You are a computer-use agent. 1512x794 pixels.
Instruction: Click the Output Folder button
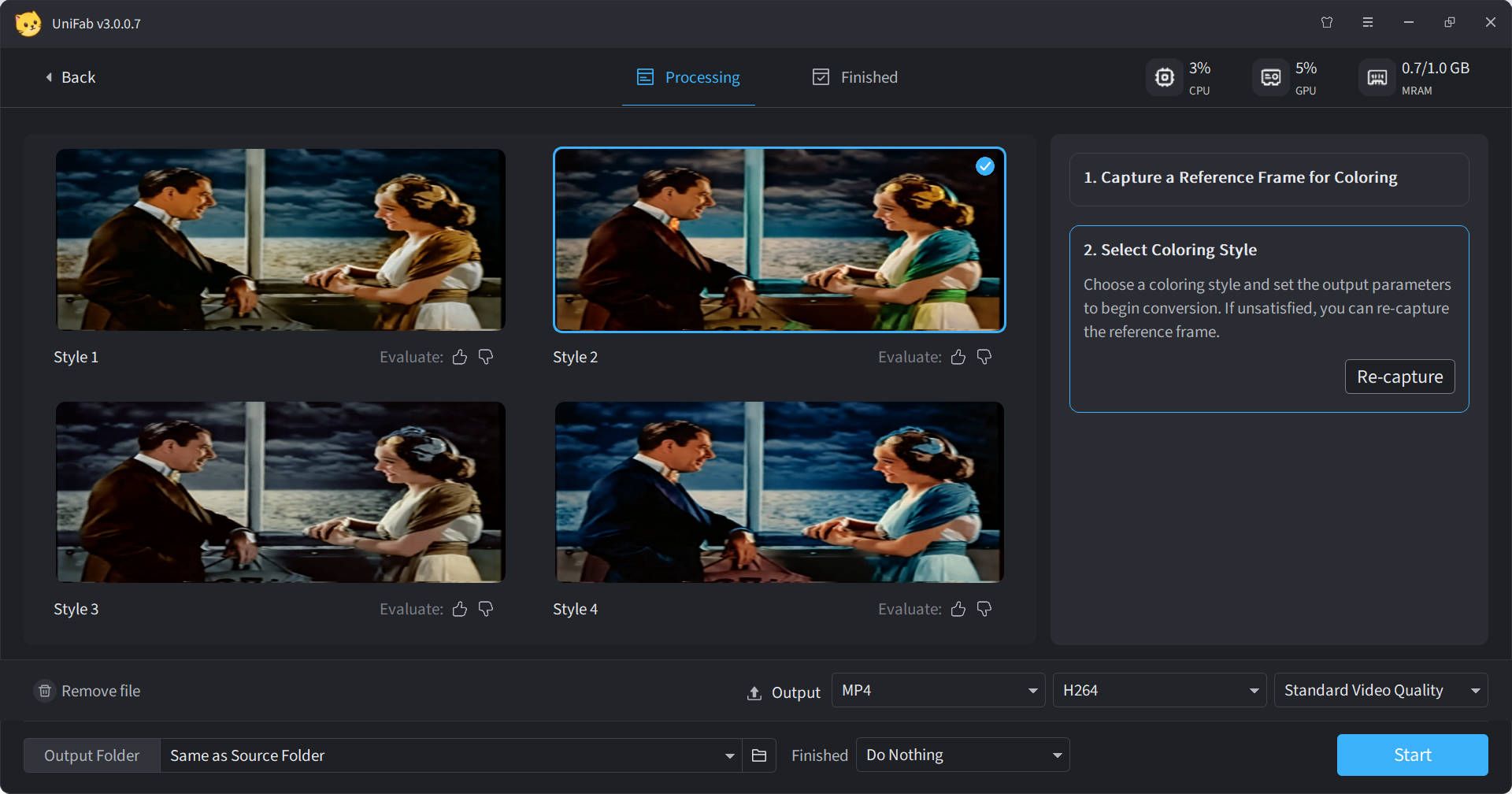tap(91, 755)
